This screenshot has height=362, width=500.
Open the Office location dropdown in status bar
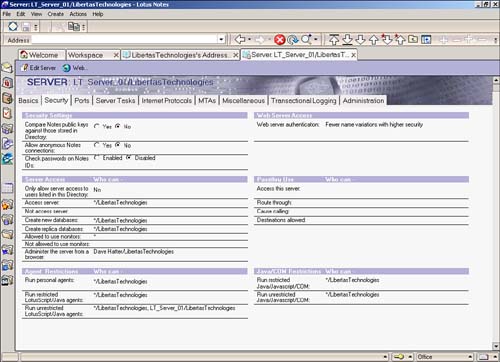470,357
